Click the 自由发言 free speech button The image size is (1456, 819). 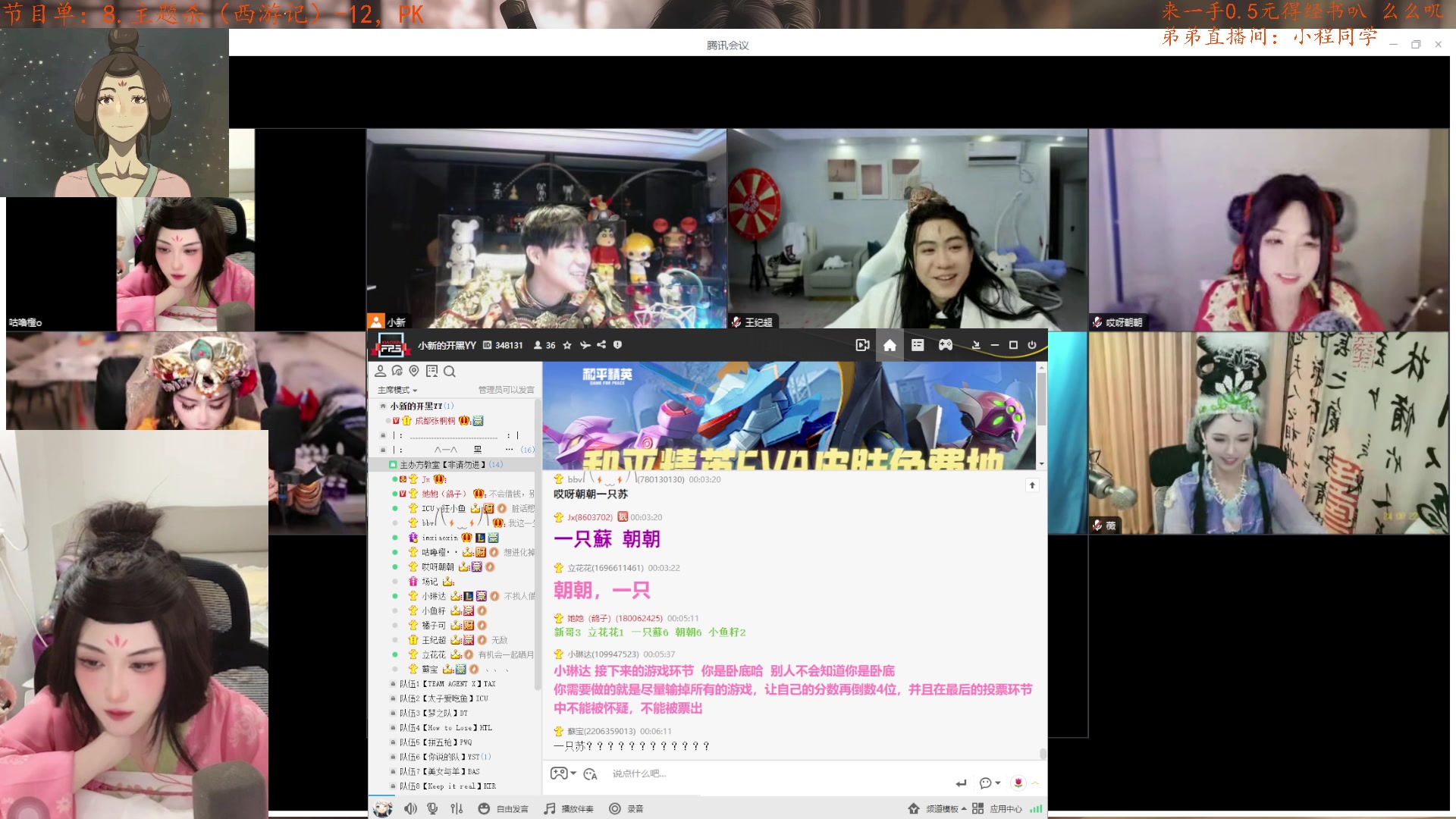[504, 808]
